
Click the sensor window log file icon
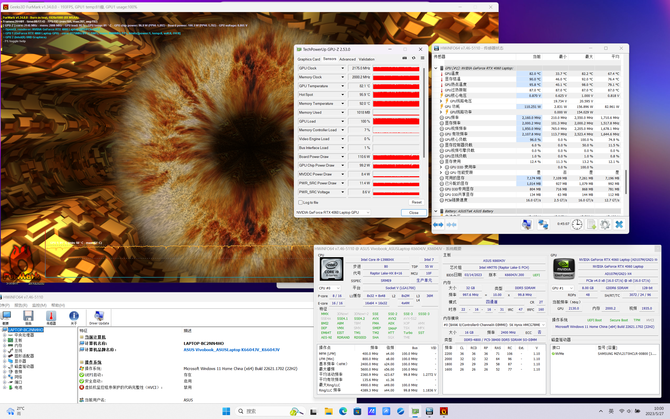[x=591, y=224]
